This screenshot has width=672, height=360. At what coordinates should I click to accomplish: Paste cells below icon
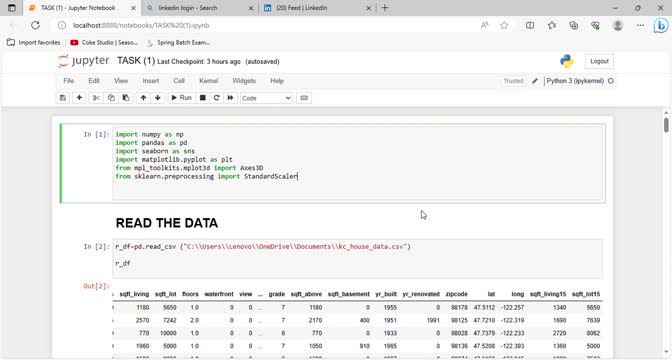point(126,98)
